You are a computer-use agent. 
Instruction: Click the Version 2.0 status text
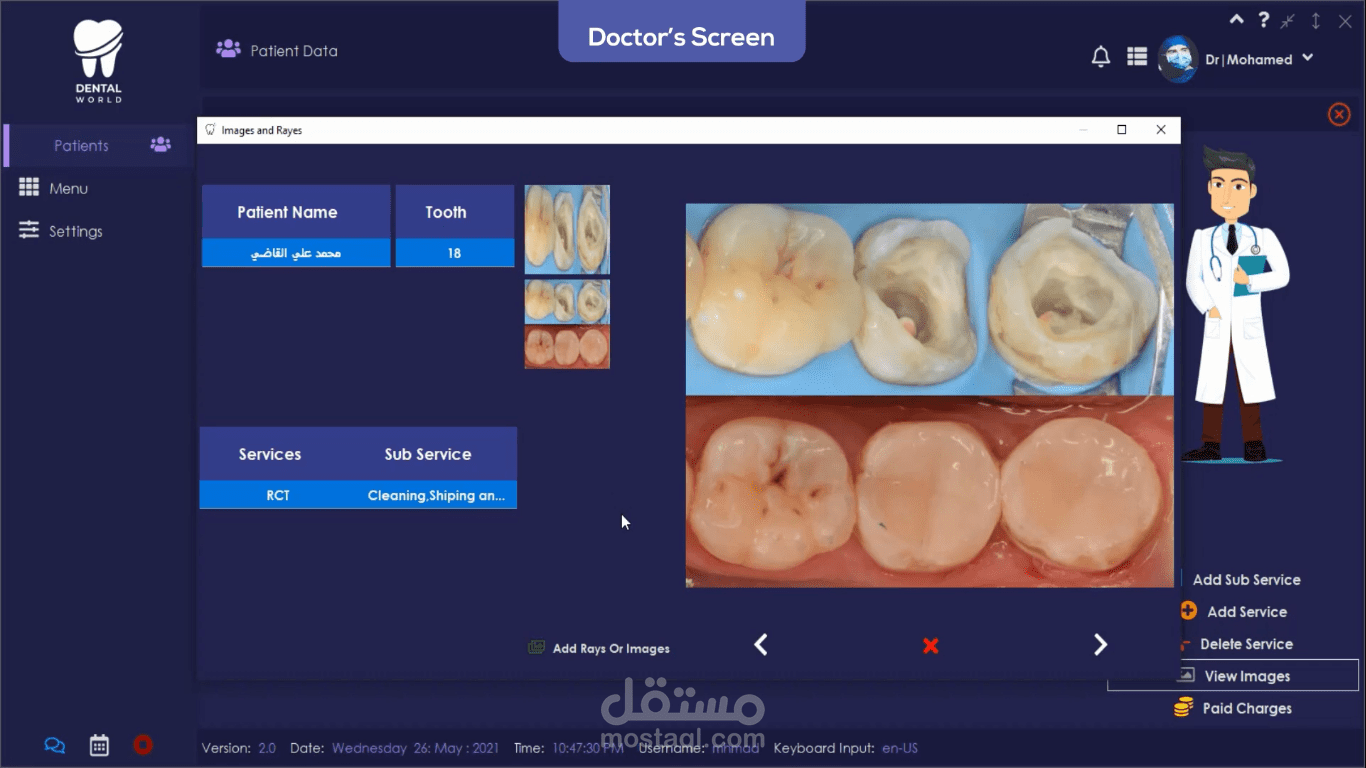tap(239, 748)
